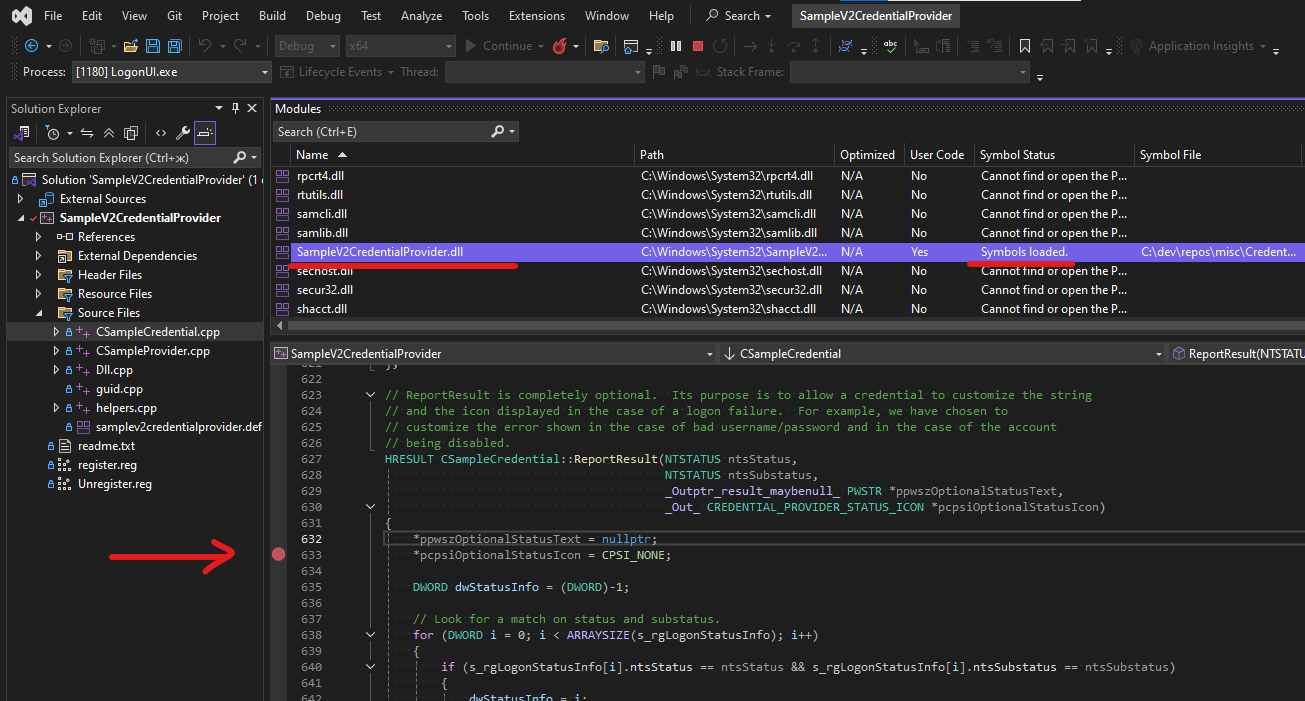Click the Modules search input field
1305x701 pixels.
pyautogui.click(x=380, y=132)
